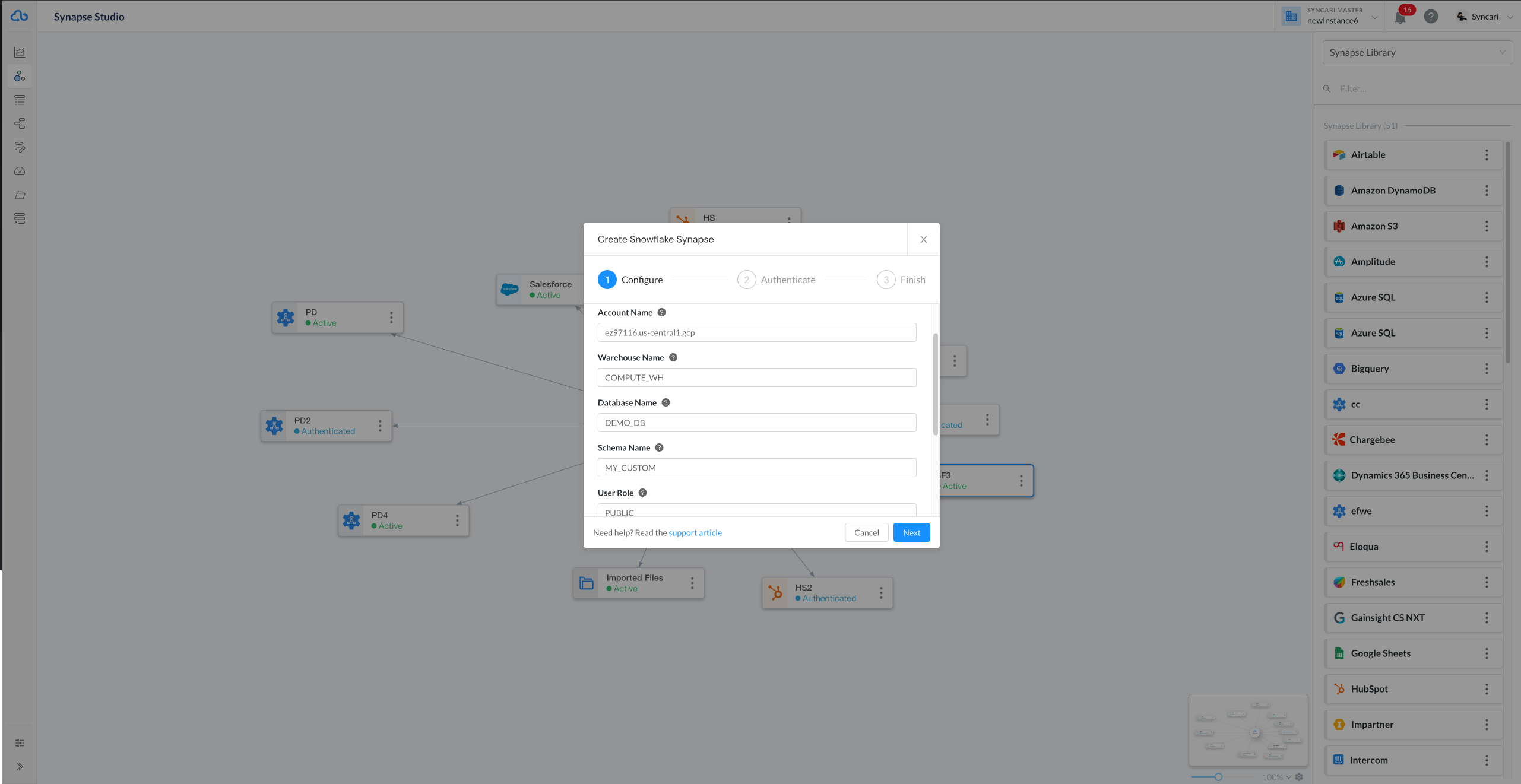This screenshot has height=784, width=1521.
Task: Select the Airtable library icon
Action: tap(1339, 155)
